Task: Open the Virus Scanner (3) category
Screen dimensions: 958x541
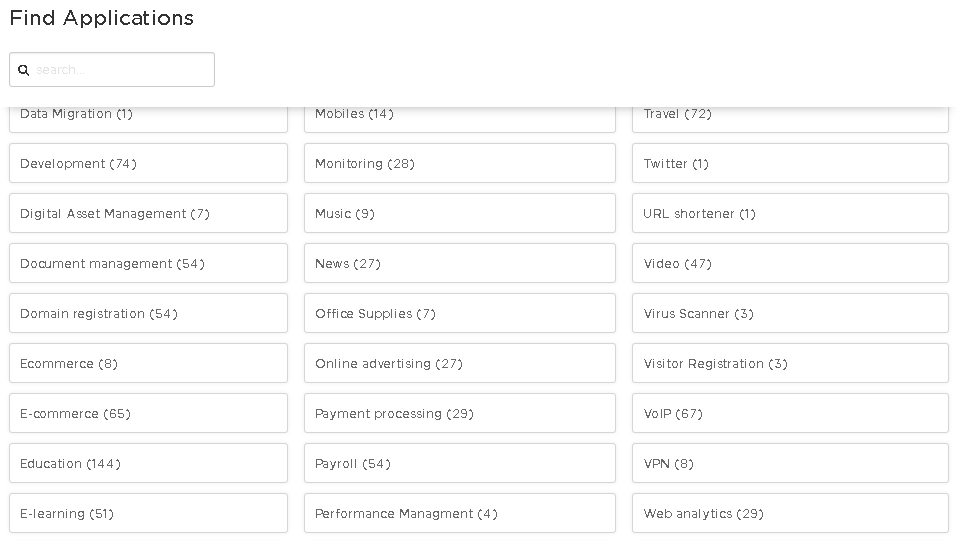Action: (790, 313)
